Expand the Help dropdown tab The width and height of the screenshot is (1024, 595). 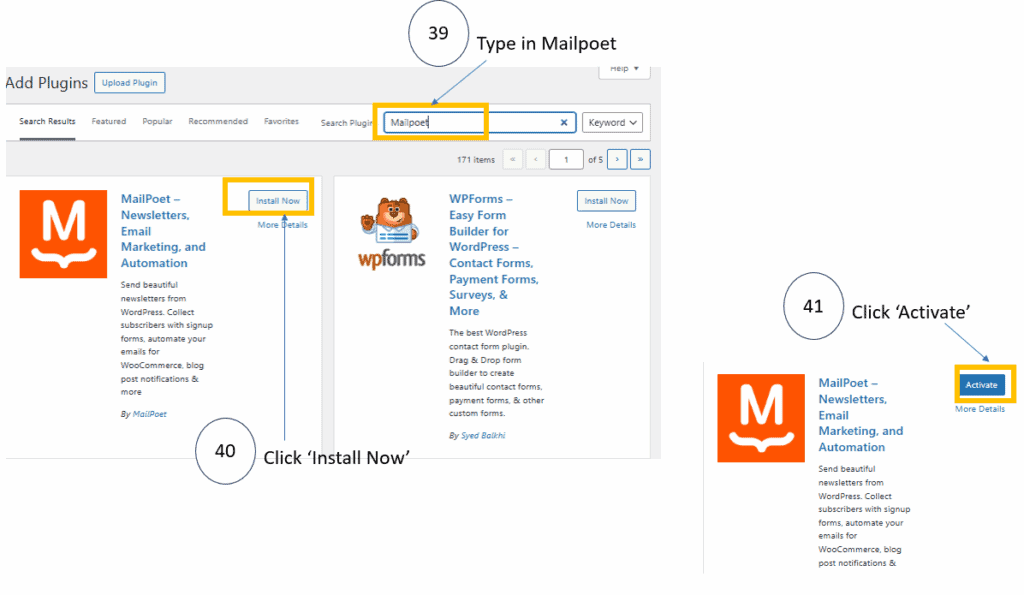click(624, 69)
